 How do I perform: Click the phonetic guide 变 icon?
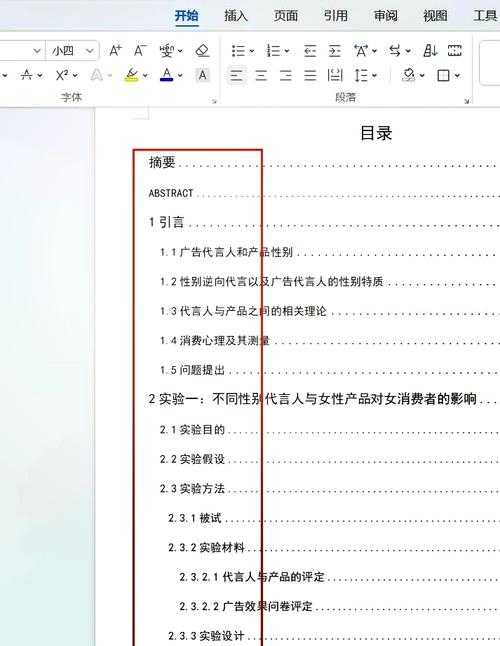coord(167,51)
